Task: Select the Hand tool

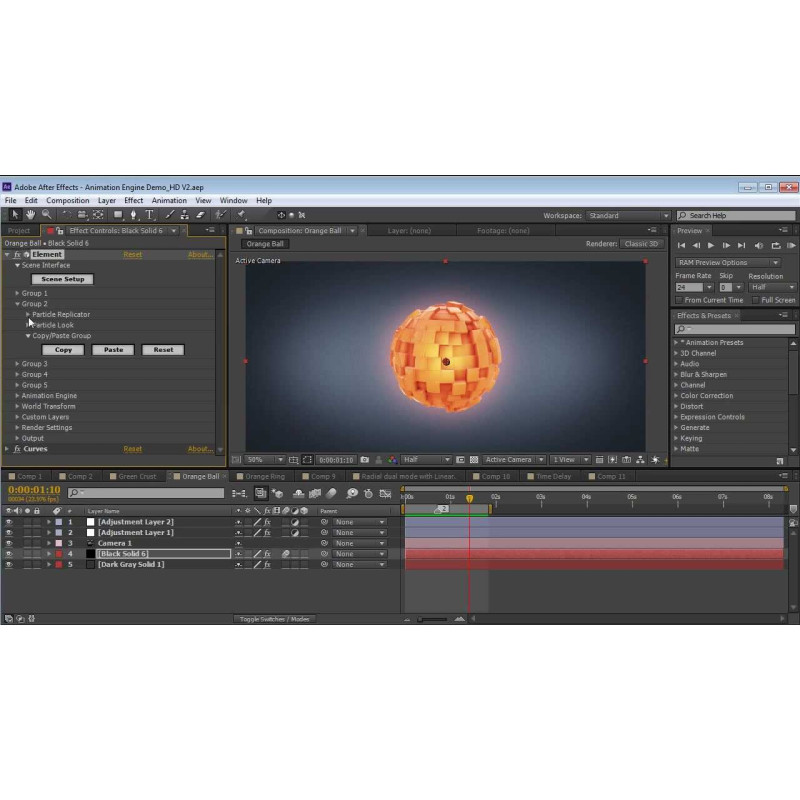Action: (31, 214)
